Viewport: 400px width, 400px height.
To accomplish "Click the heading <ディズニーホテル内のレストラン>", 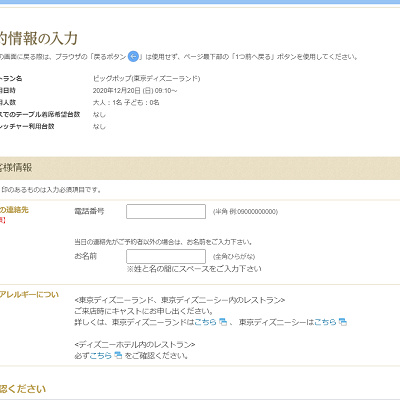I will point(135,345).
